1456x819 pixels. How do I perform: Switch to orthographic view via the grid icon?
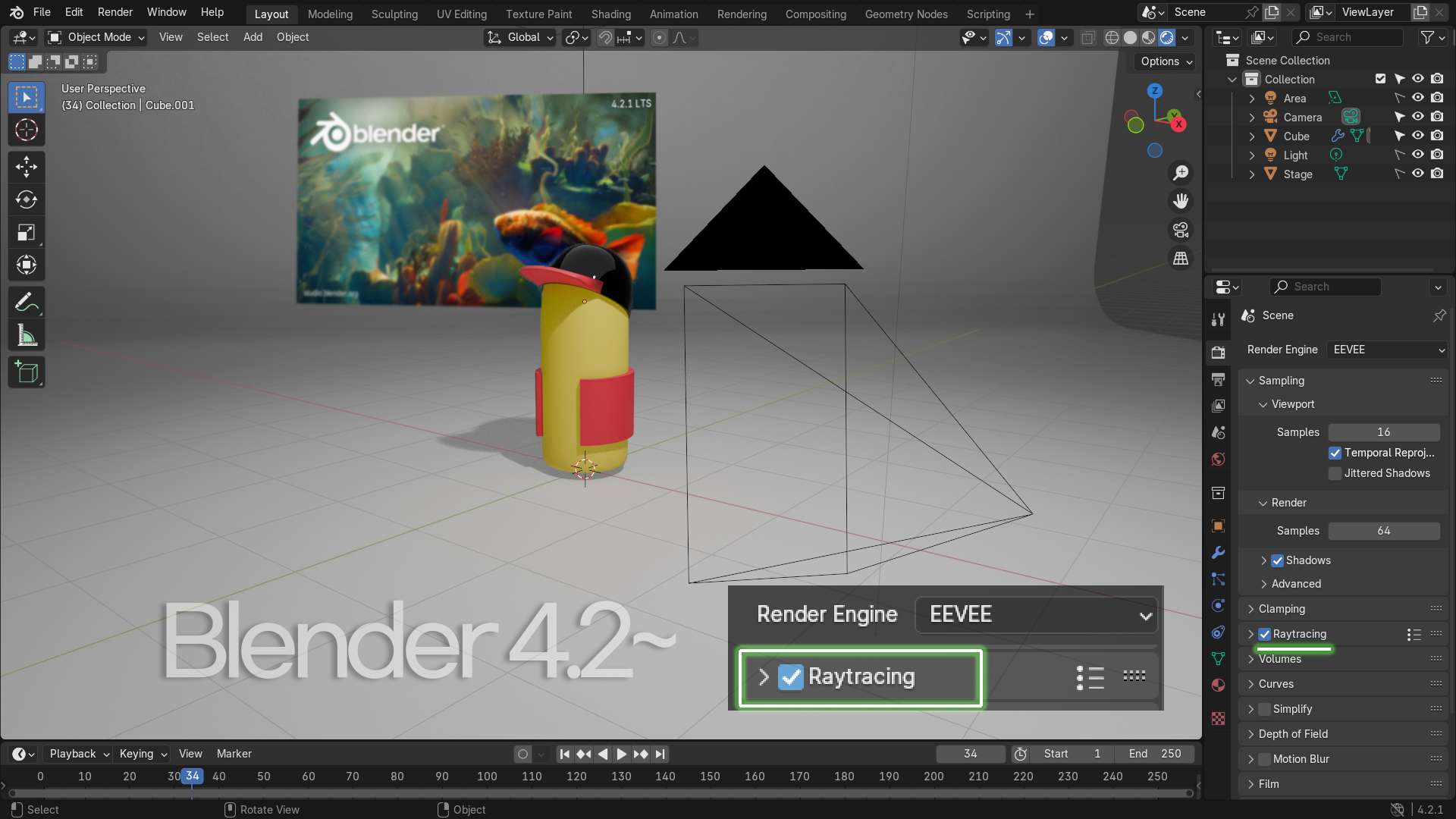(1181, 259)
